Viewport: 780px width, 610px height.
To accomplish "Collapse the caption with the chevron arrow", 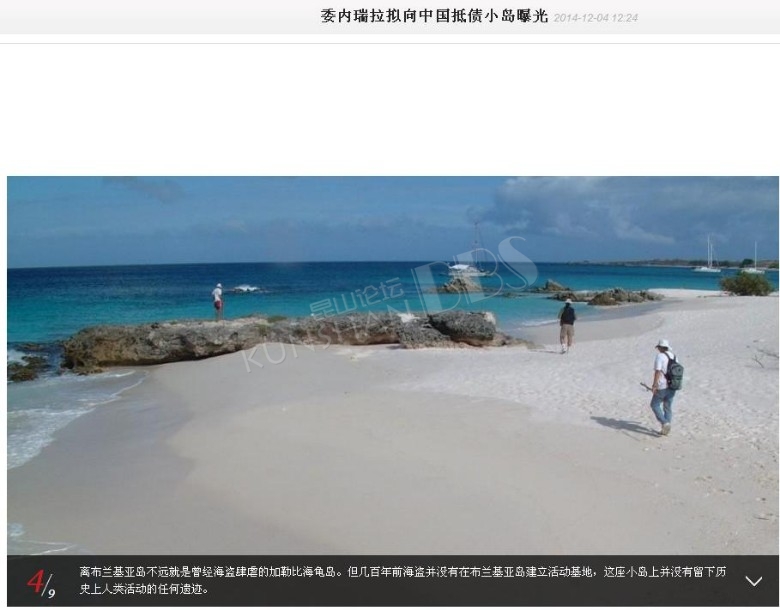I will [754, 581].
